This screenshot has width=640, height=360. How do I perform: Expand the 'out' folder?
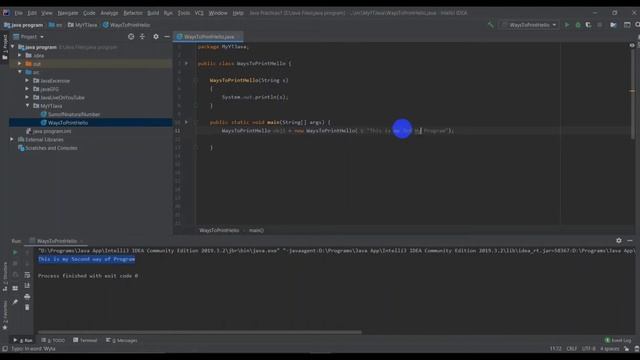coord(20,64)
